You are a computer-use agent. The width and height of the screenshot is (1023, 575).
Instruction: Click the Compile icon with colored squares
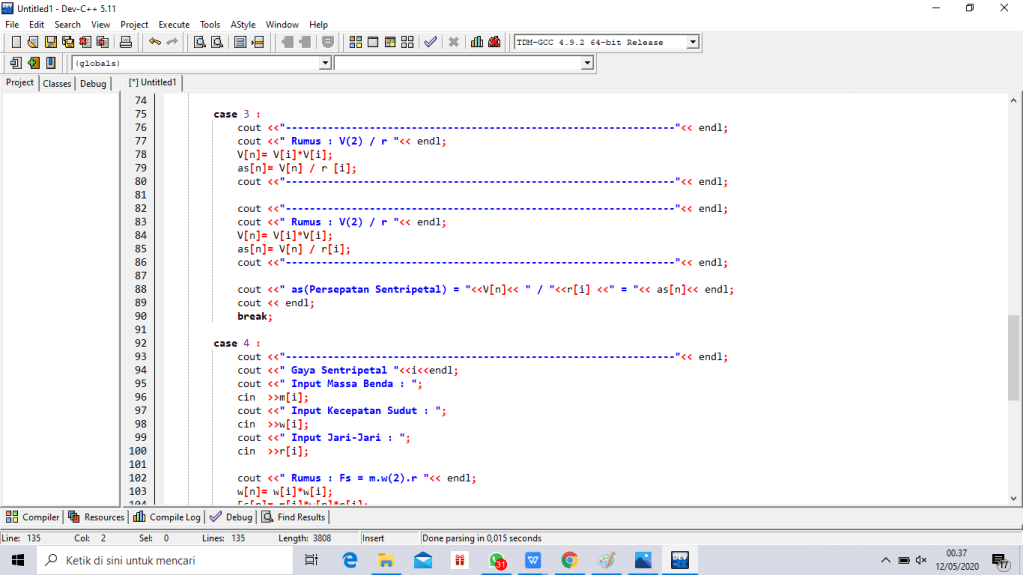(356, 42)
